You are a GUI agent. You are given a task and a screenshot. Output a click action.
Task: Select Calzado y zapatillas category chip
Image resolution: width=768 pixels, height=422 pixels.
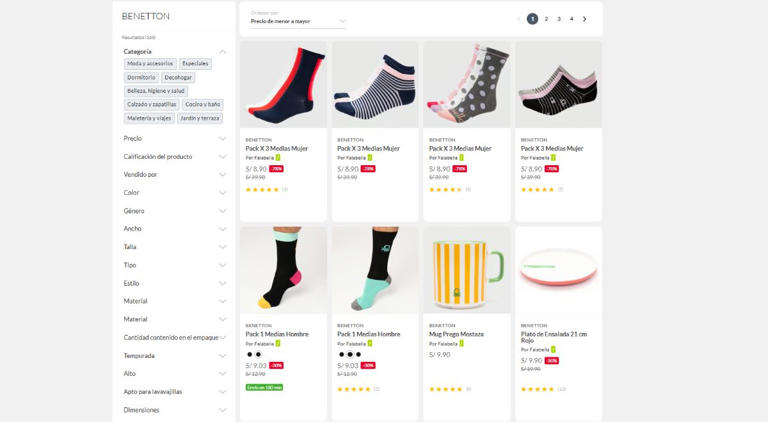(x=152, y=104)
